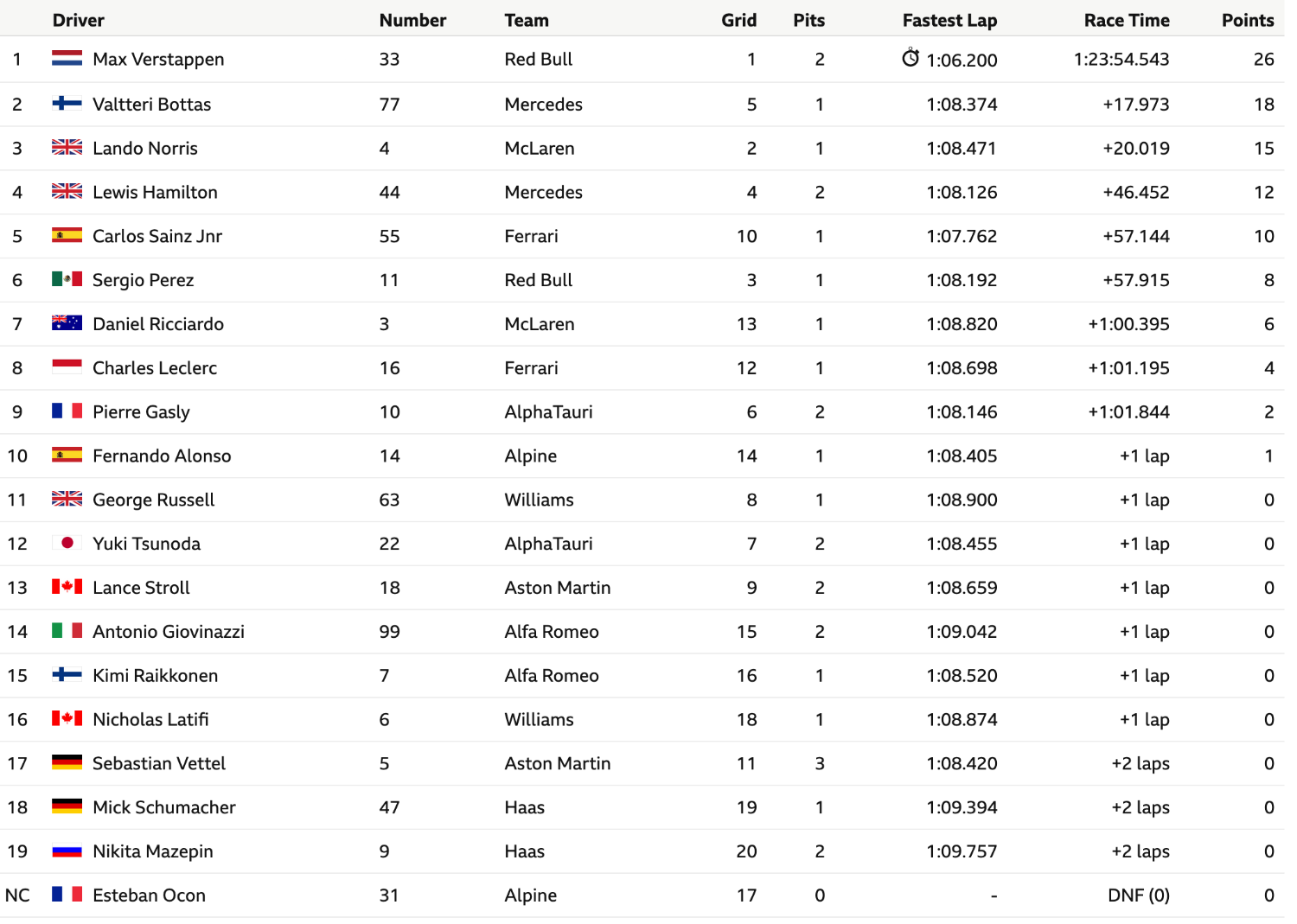The width and height of the screenshot is (1297, 924).
Task: Click the Japanese flag beside Yuki Tsunoda
Action: (67, 543)
